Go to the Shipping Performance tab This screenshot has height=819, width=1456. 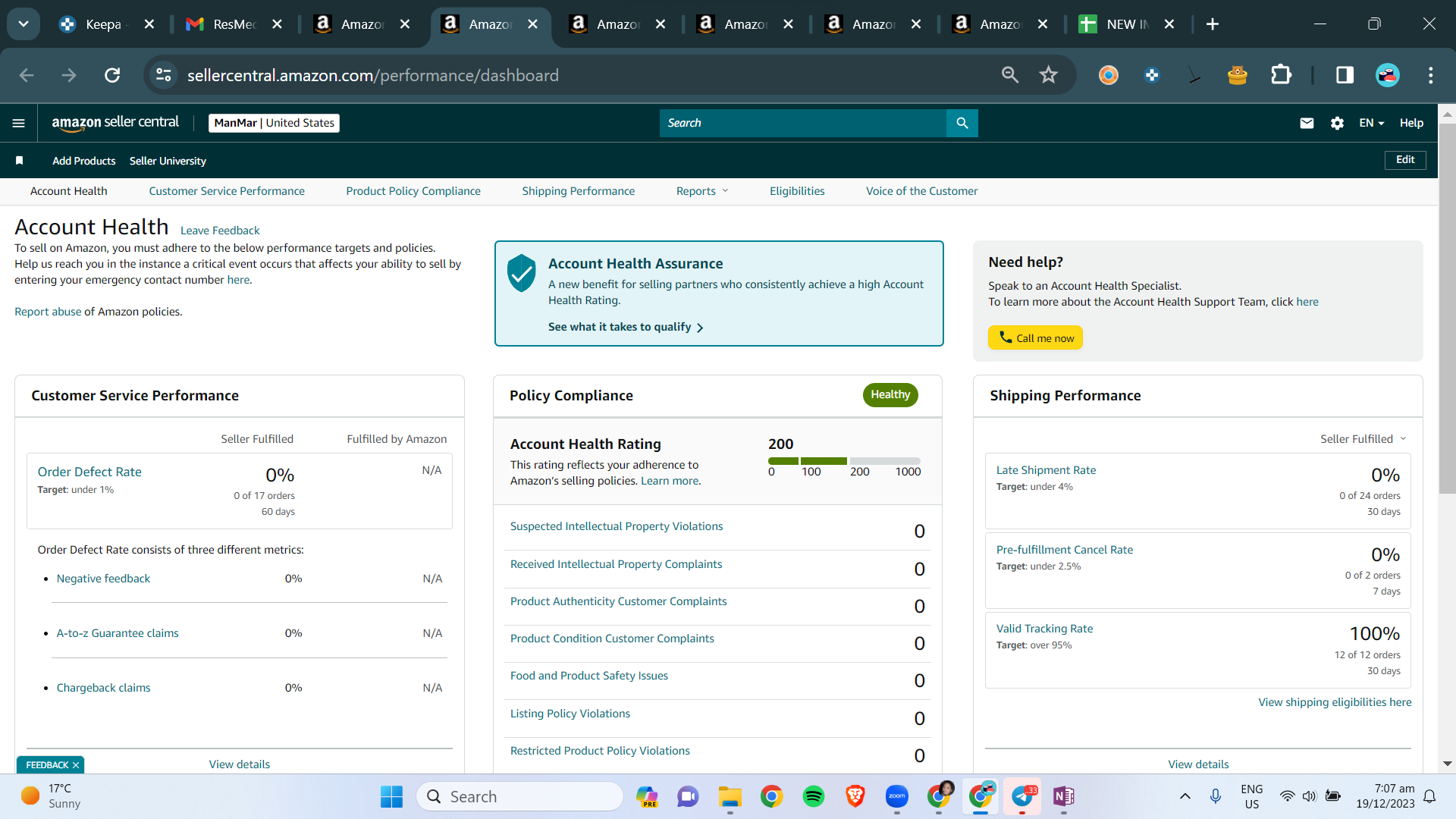point(579,191)
